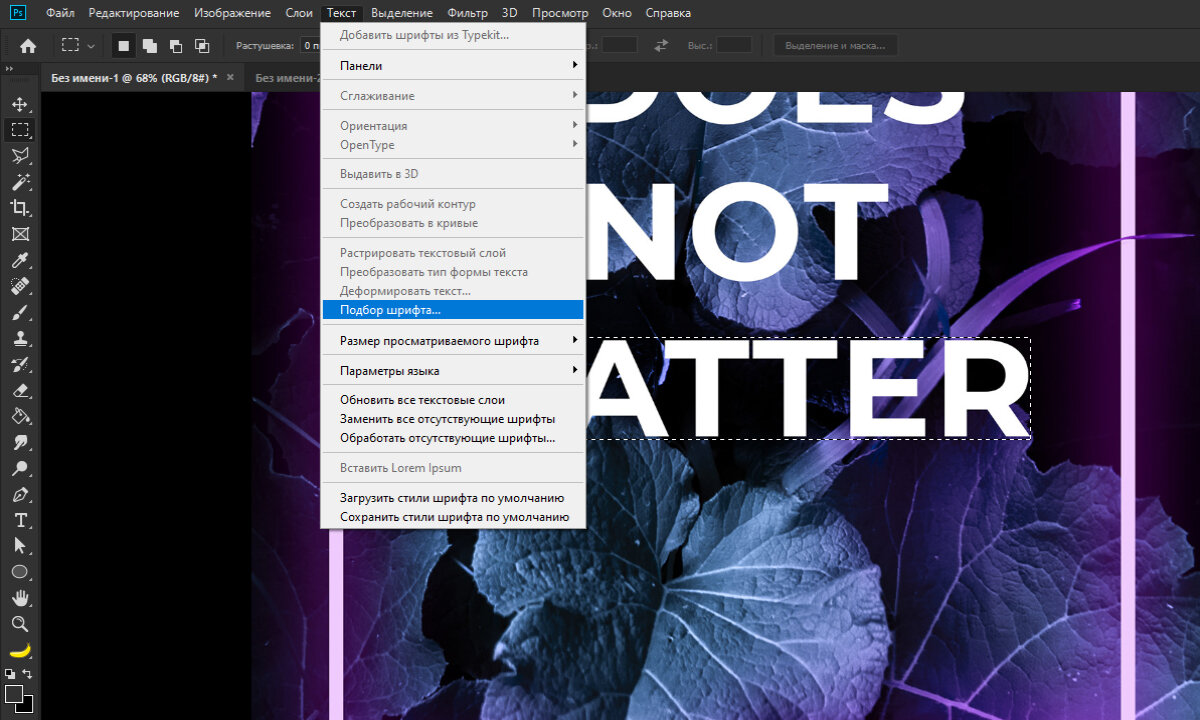Select the History Brush tool
Screen dimensions: 1200x720
tap(19, 364)
